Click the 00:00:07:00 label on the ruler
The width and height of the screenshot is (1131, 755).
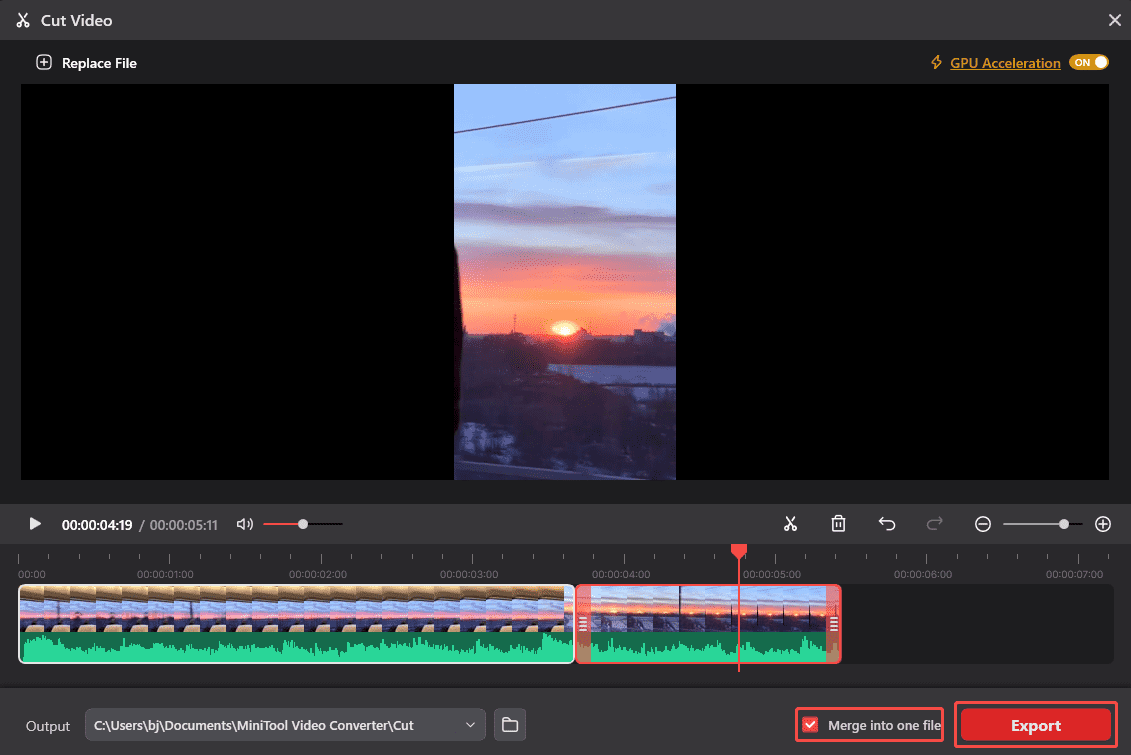click(x=1074, y=575)
